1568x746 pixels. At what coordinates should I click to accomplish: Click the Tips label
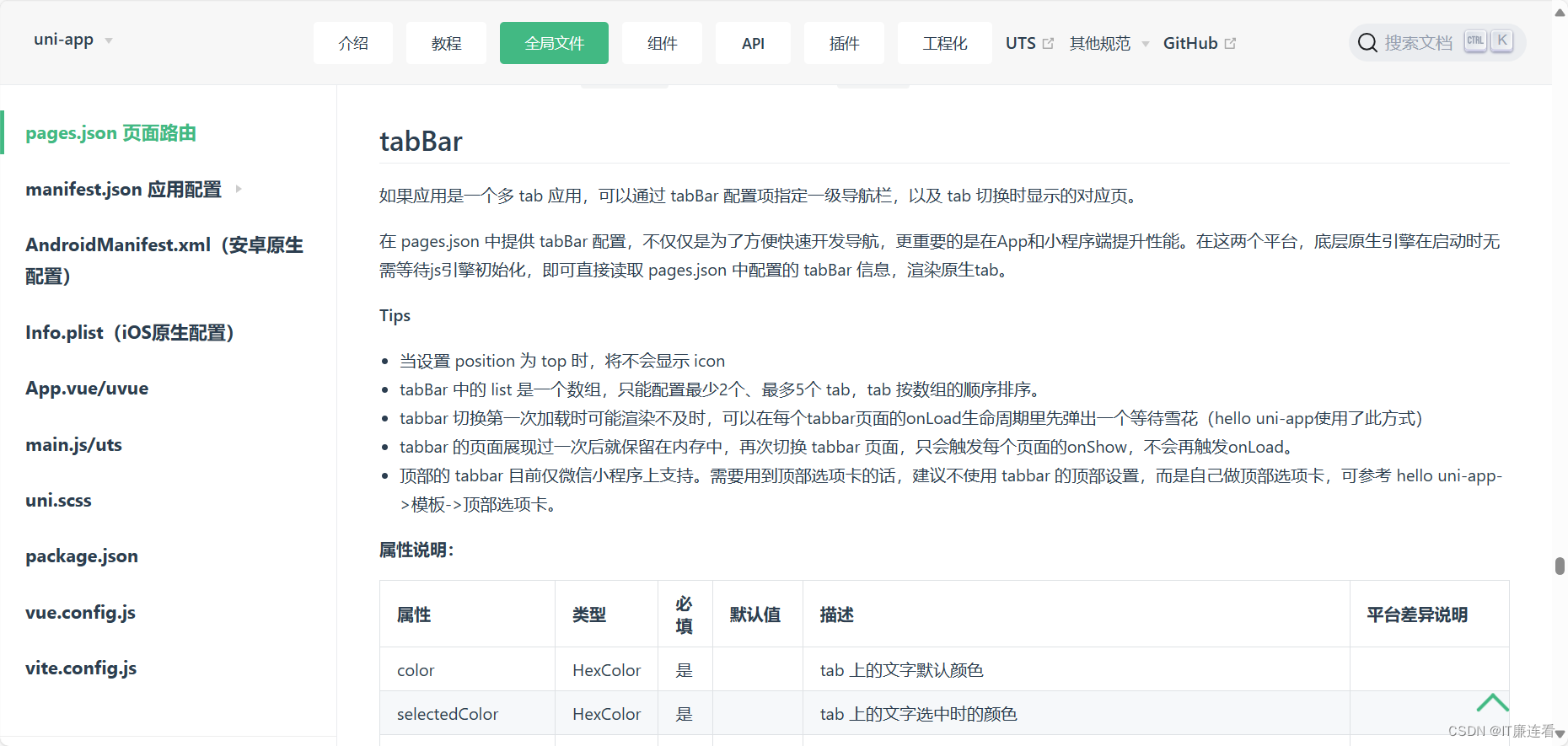coord(395,315)
